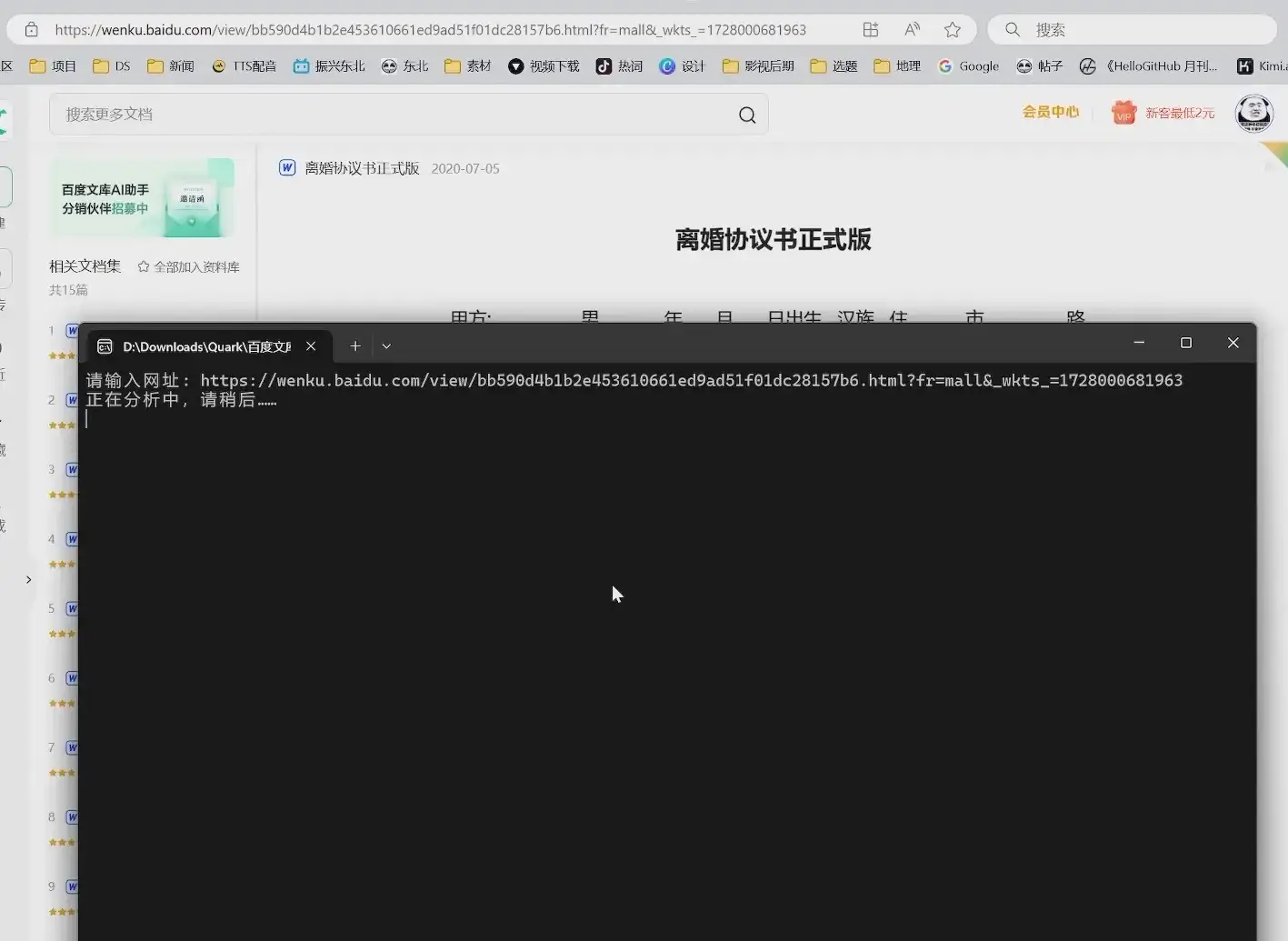Activate the Read Aloud icon in the address bar

coord(911,29)
